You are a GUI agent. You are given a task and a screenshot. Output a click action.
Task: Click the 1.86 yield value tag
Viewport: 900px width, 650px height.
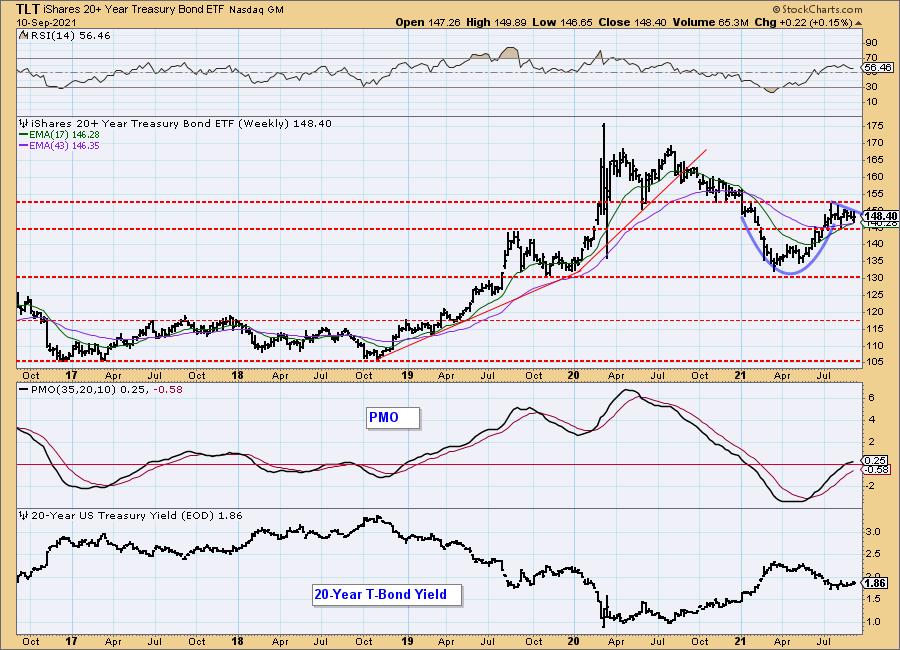pos(875,583)
